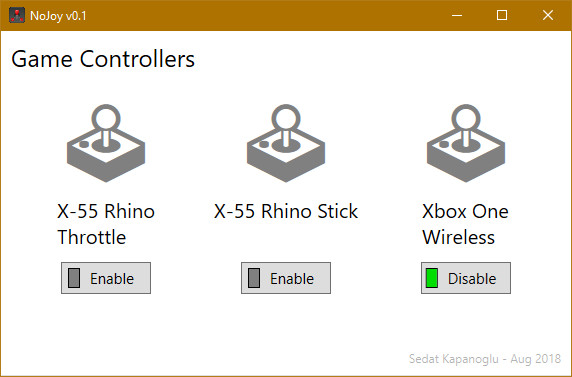Click the green status indicator for Xbox One
The width and height of the screenshot is (572, 377).
pyautogui.click(x=432, y=278)
